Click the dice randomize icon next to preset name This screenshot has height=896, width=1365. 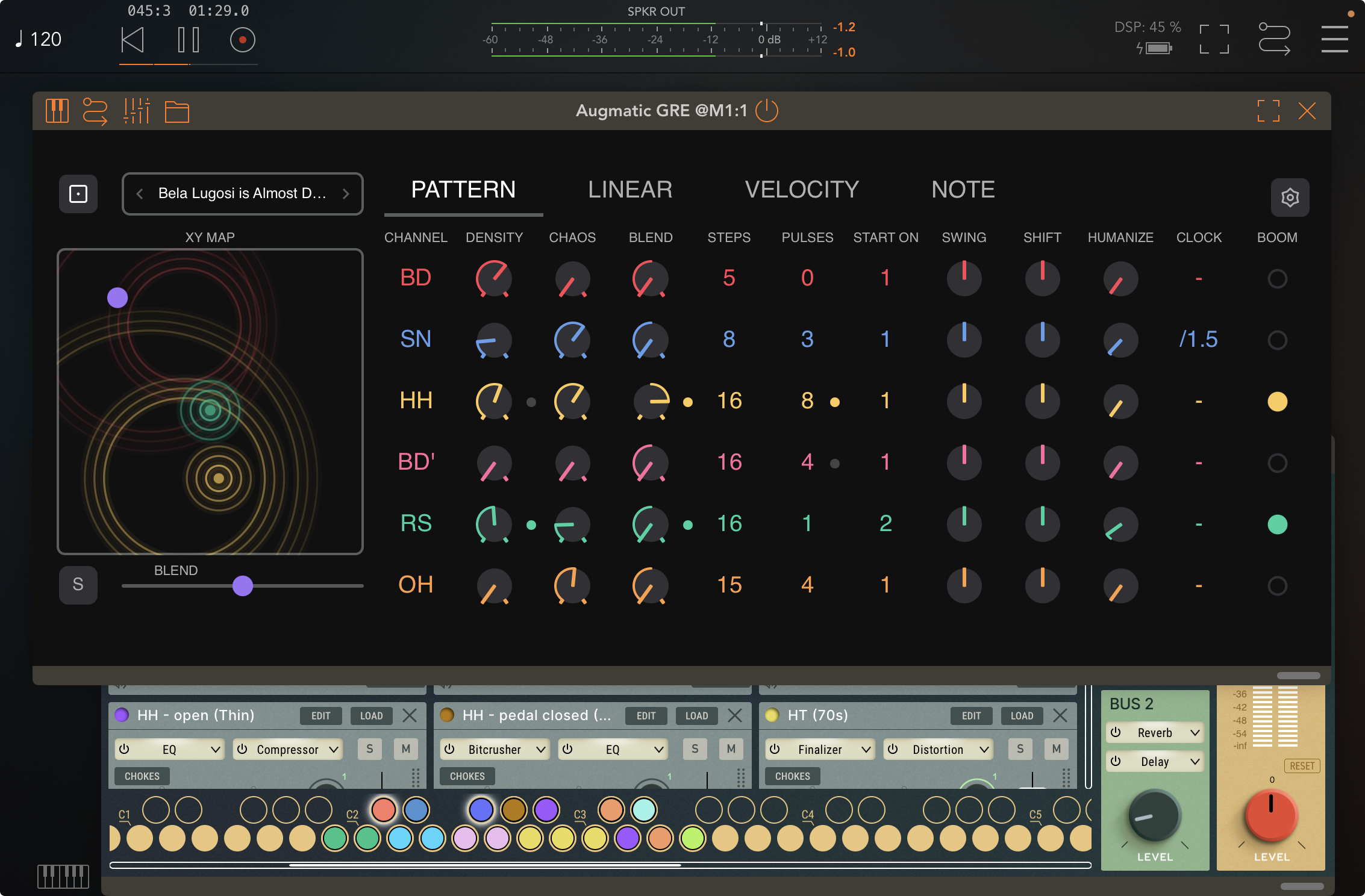(77, 194)
